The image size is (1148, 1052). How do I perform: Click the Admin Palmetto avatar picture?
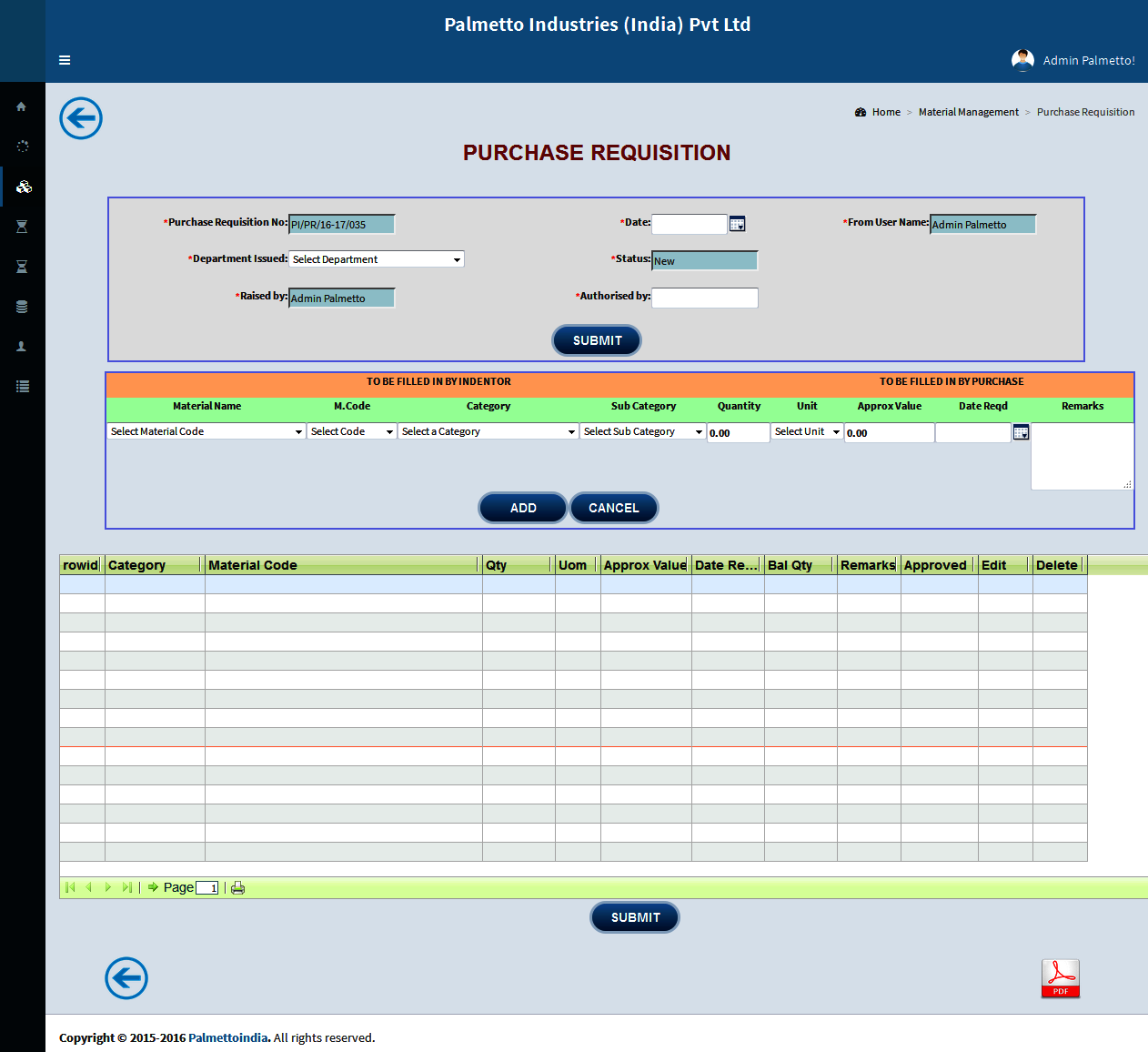pos(1022,60)
